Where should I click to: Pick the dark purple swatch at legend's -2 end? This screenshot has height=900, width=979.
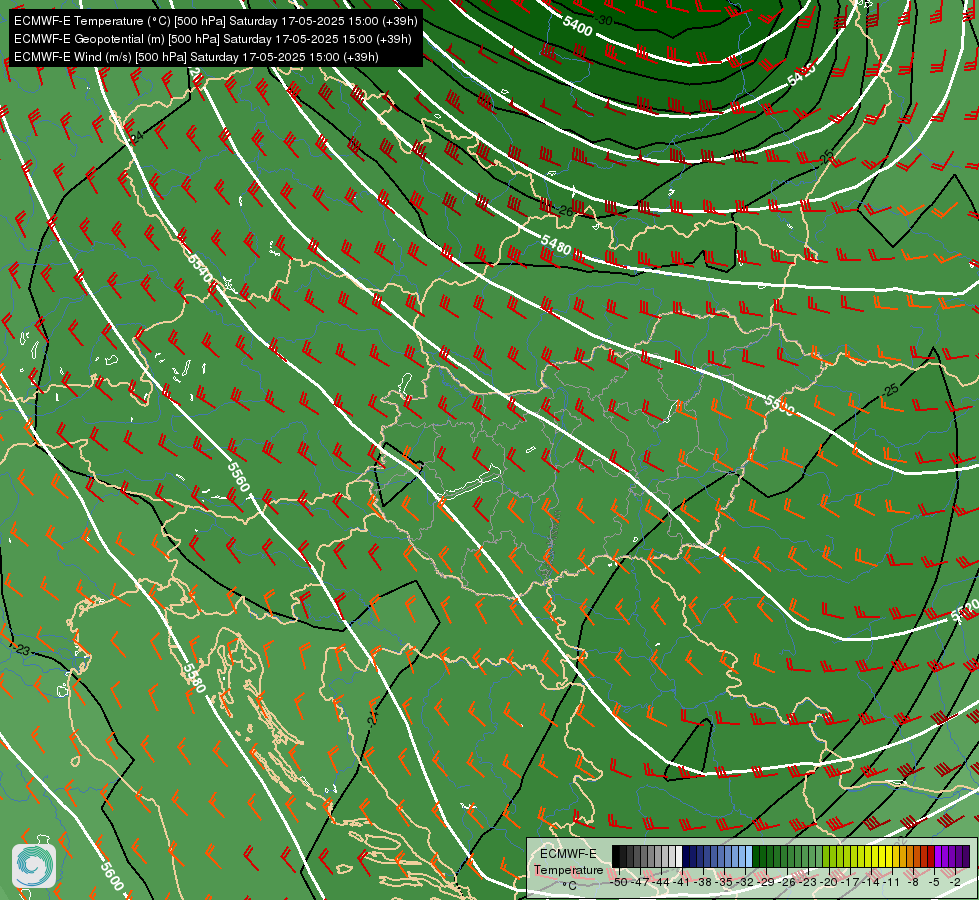pos(966,856)
